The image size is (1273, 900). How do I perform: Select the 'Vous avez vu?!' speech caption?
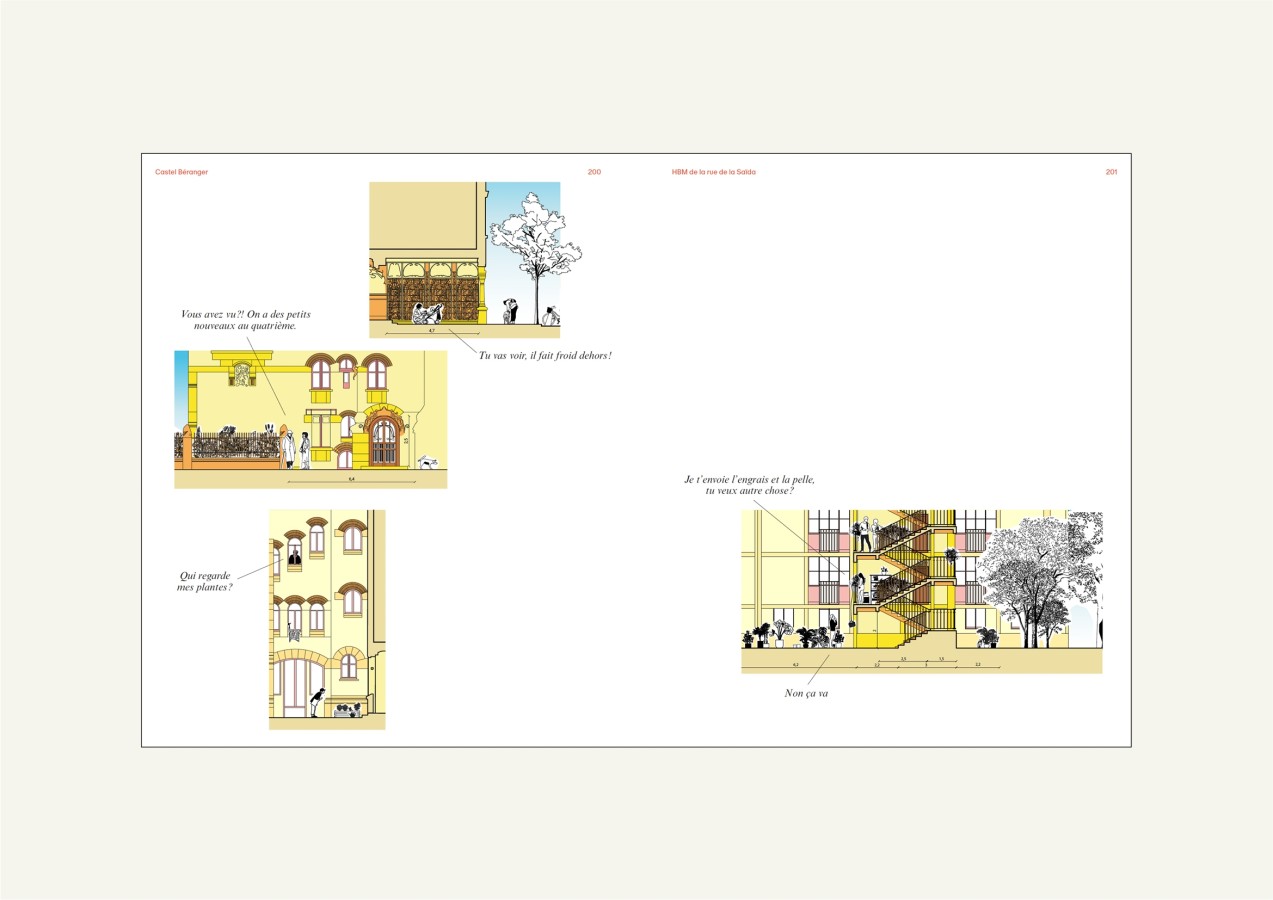[245, 320]
